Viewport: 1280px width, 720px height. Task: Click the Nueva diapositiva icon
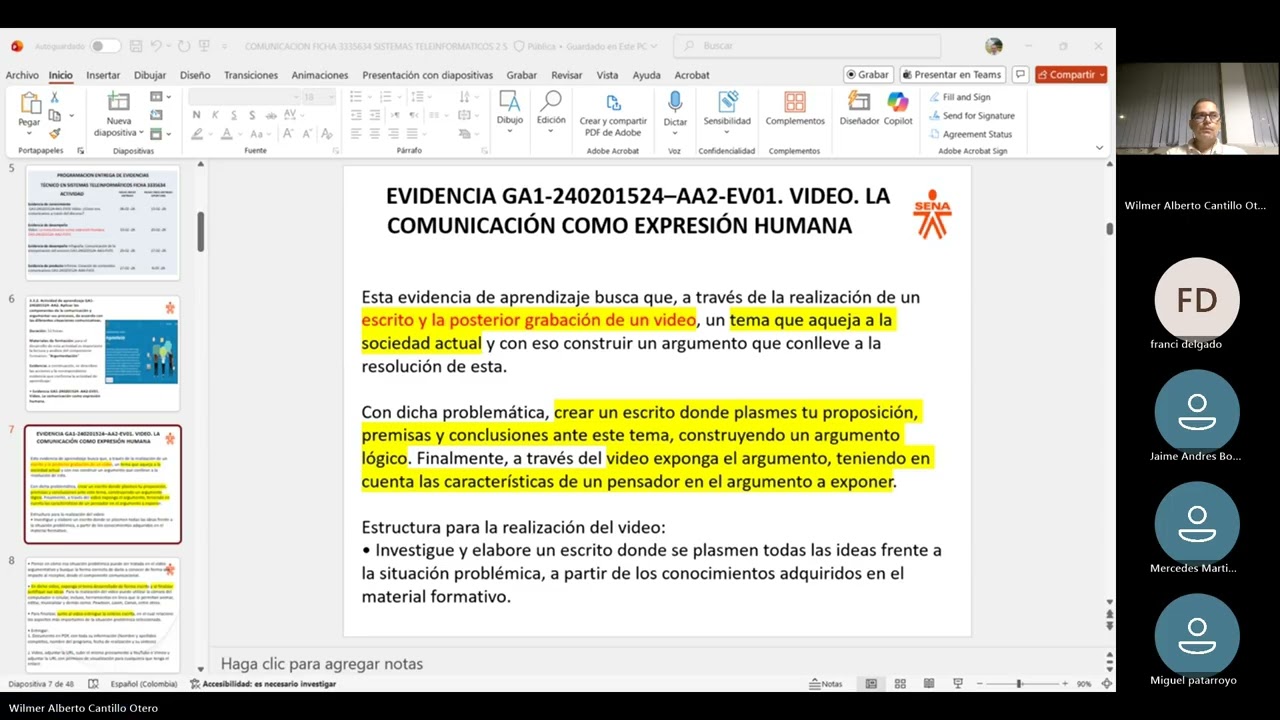tap(119, 101)
